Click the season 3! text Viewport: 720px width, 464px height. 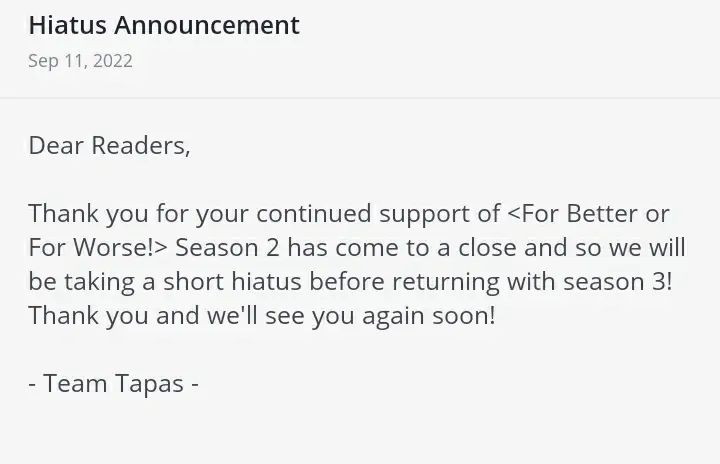(x=618, y=282)
